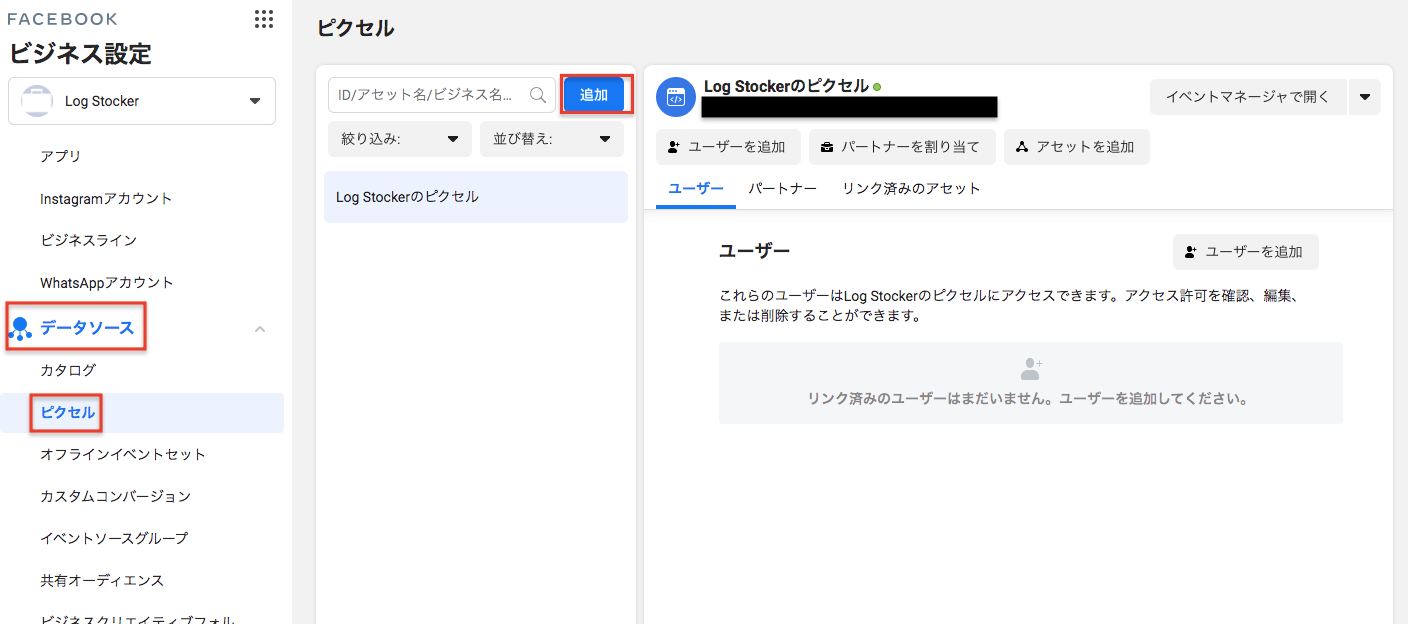
Task: Open アプリ in the sidebar
Action: click(61, 156)
